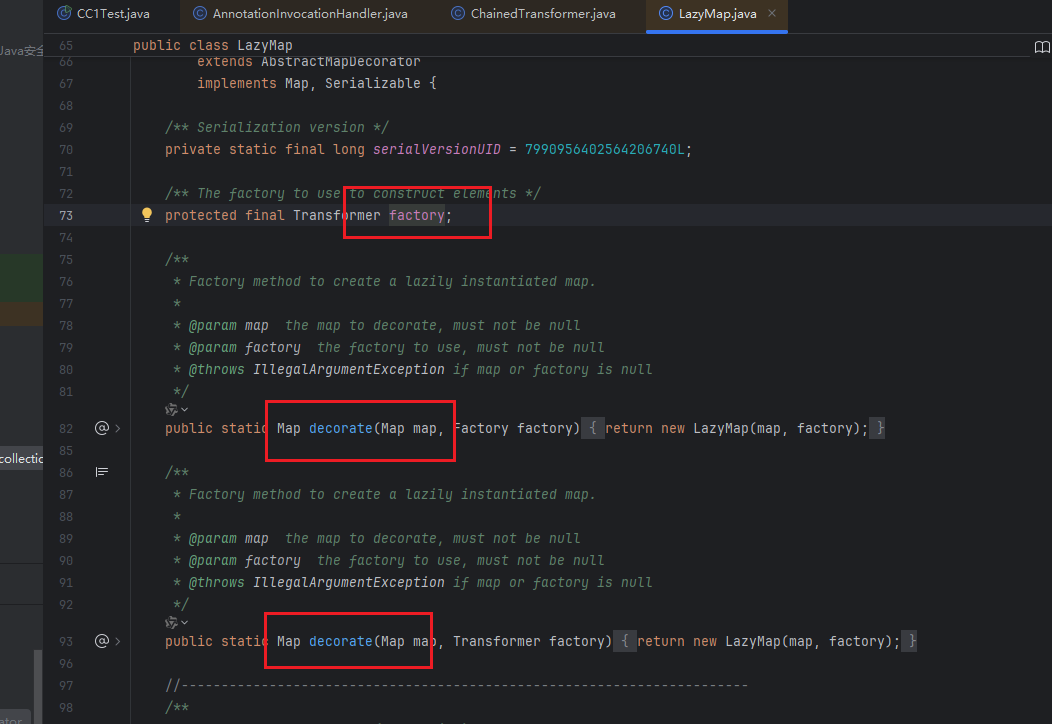The image size is (1052, 724).
Task: Toggle rendered doc view at line 86
Action: point(101,471)
